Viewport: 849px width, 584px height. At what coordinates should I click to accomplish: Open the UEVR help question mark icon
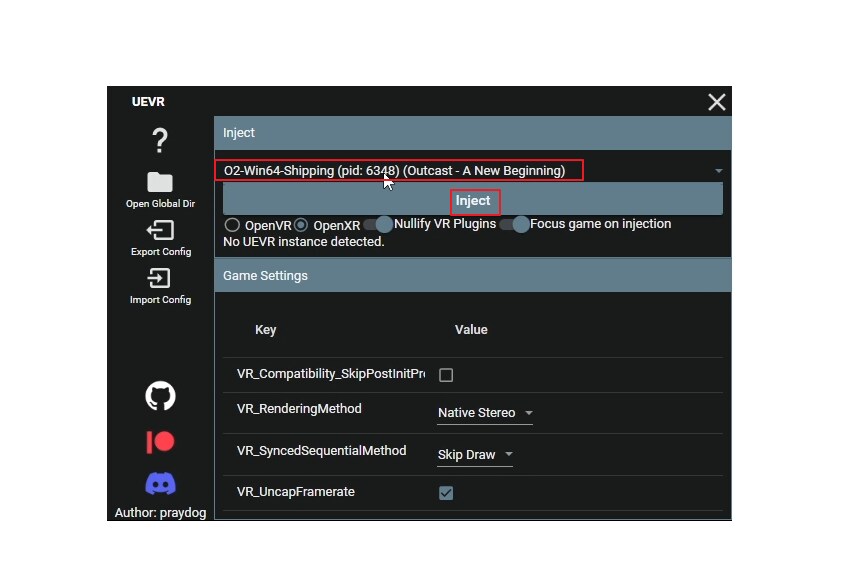[159, 142]
